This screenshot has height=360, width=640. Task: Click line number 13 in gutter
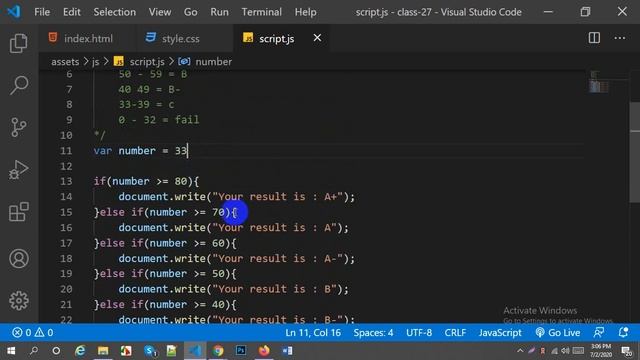click(66, 181)
